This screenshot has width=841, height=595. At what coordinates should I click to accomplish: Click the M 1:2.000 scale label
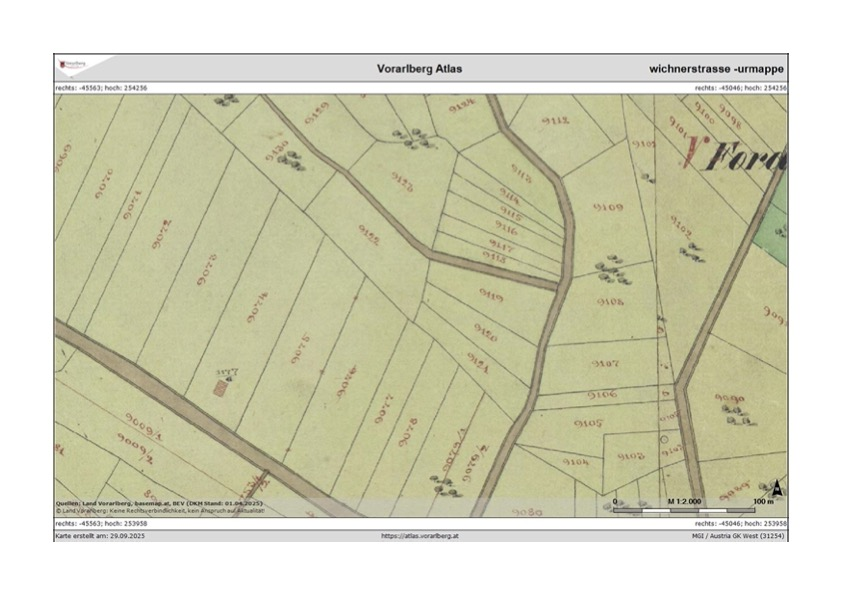tap(683, 499)
